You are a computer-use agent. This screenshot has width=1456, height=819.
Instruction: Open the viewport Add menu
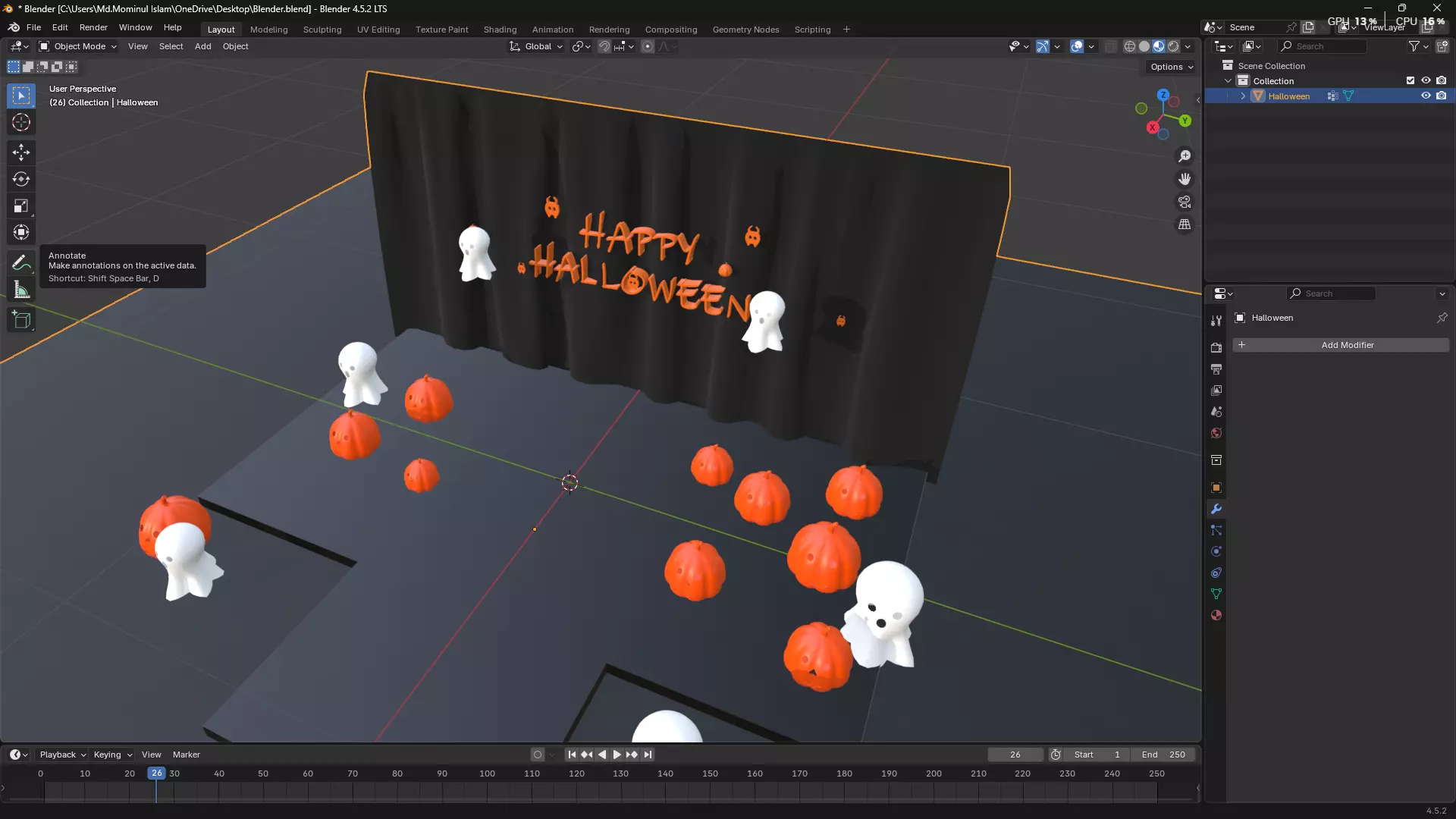tap(202, 46)
